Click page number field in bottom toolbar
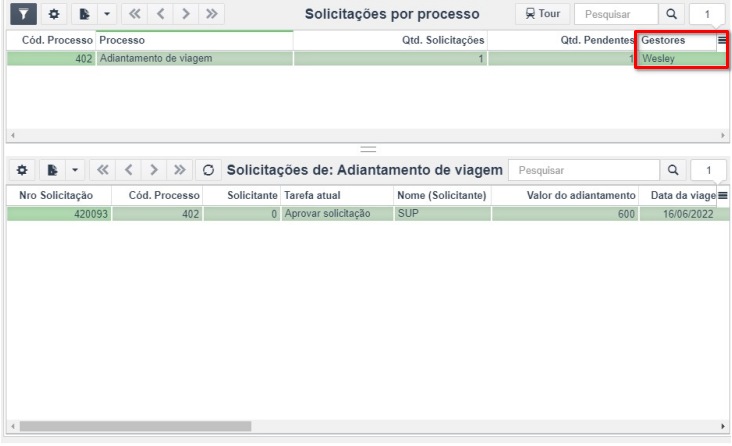Viewport: 732px width, 446px height. [x=708, y=170]
